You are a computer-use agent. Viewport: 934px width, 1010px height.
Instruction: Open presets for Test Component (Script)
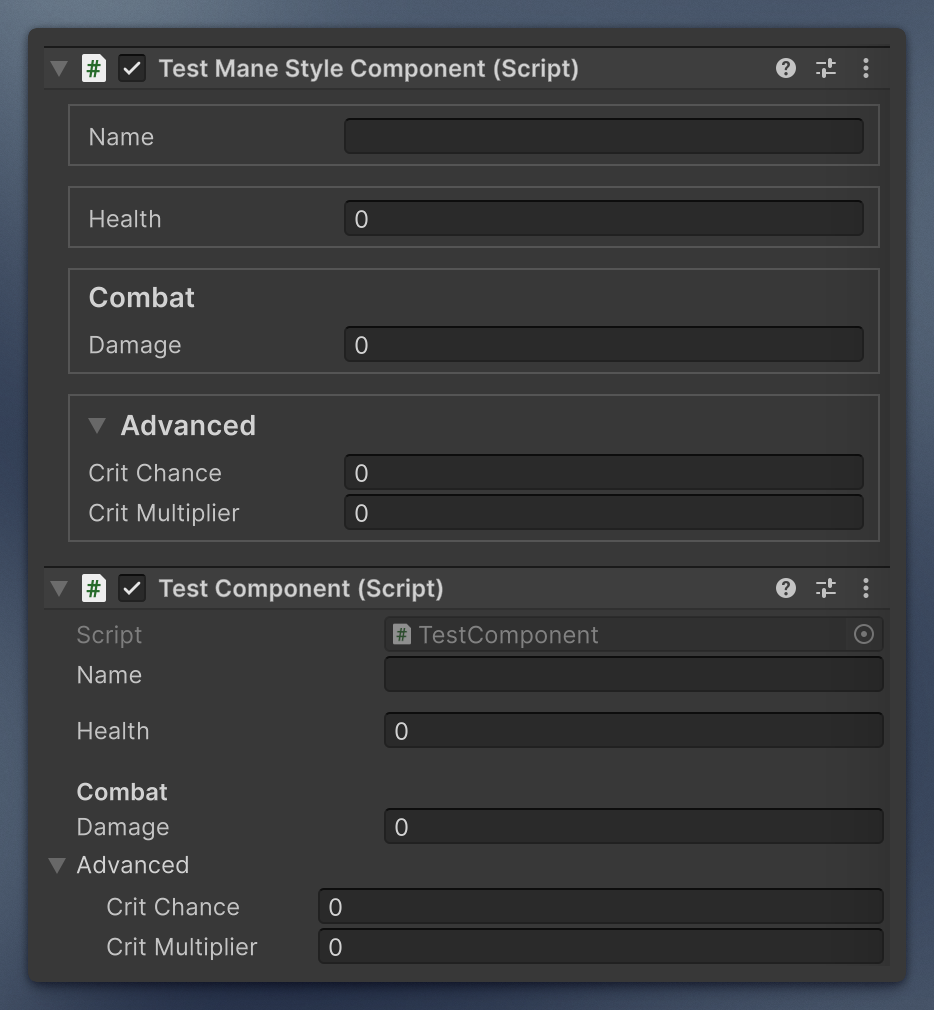tap(825, 587)
